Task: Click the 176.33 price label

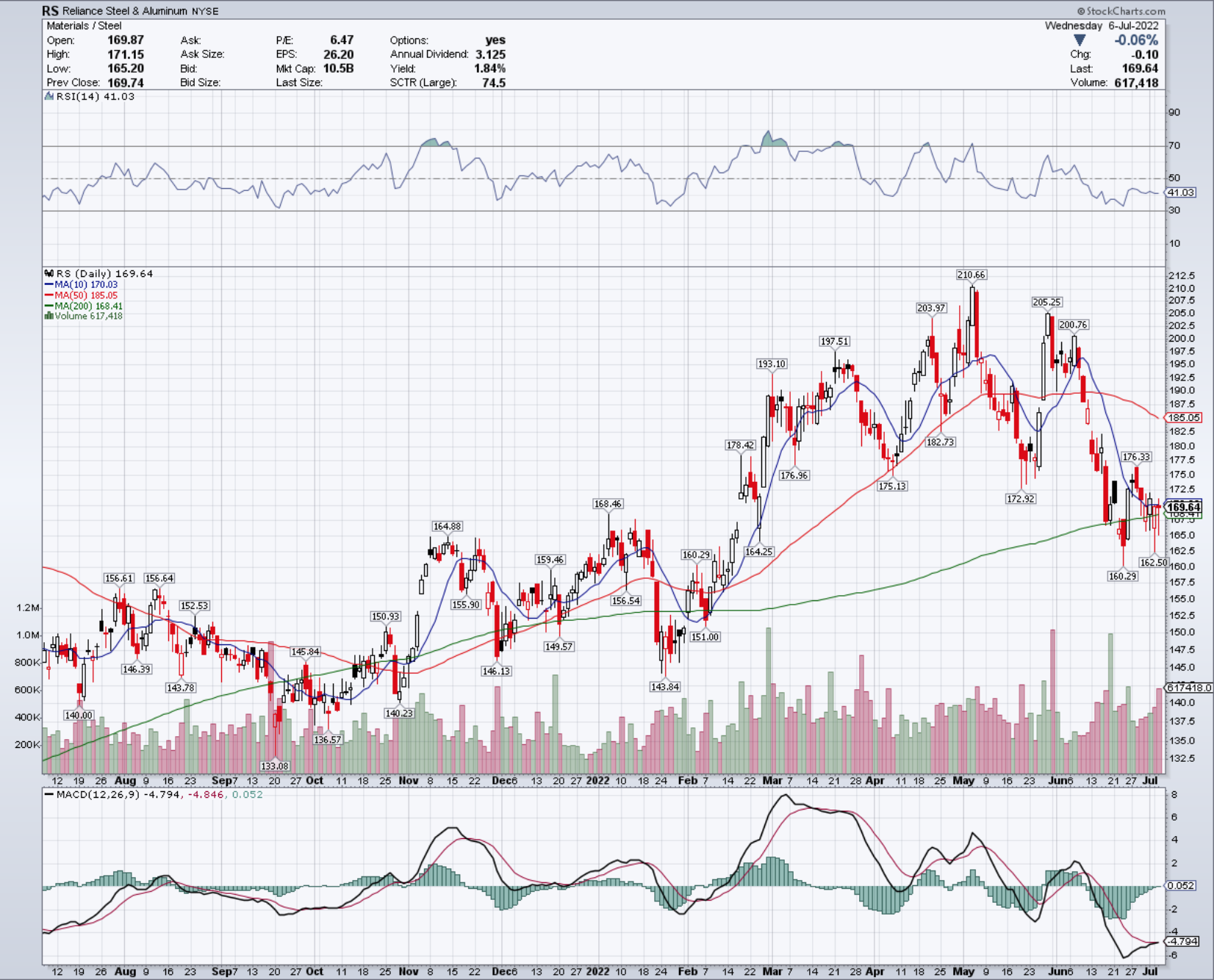Action: 1136,457
